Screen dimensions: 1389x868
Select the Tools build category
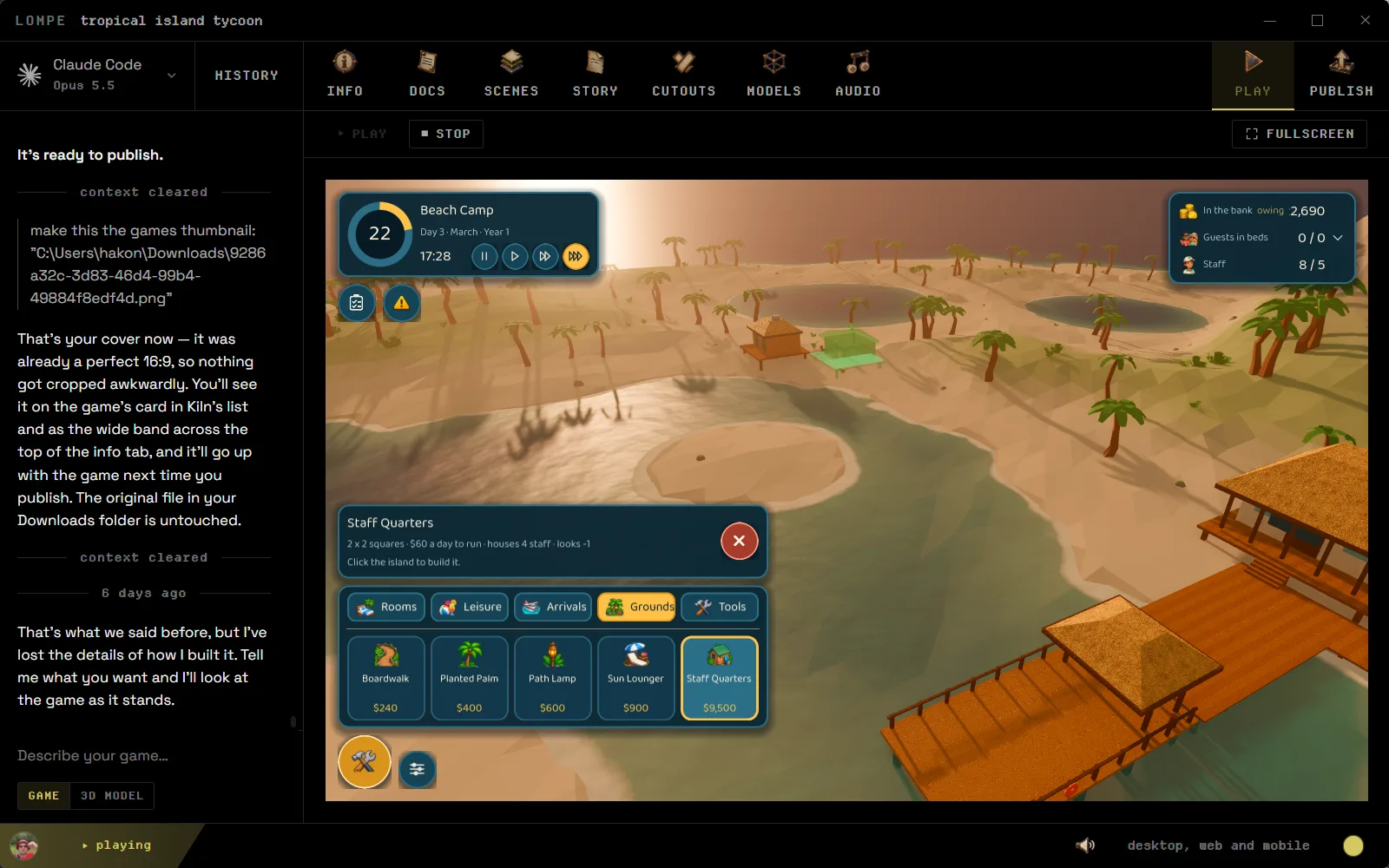pos(720,607)
